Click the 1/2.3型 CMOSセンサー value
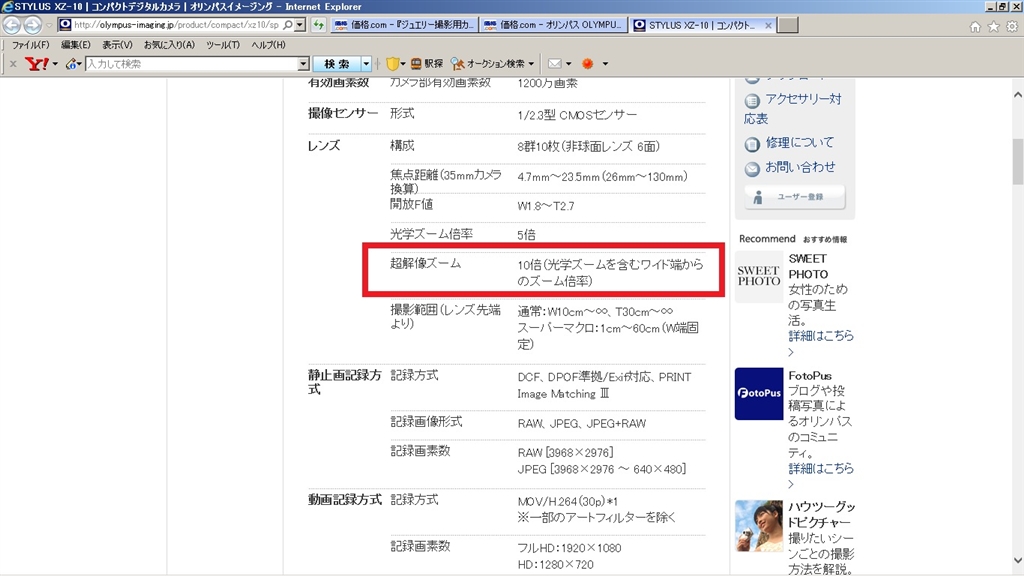The width and height of the screenshot is (1024, 576). (577, 115)
